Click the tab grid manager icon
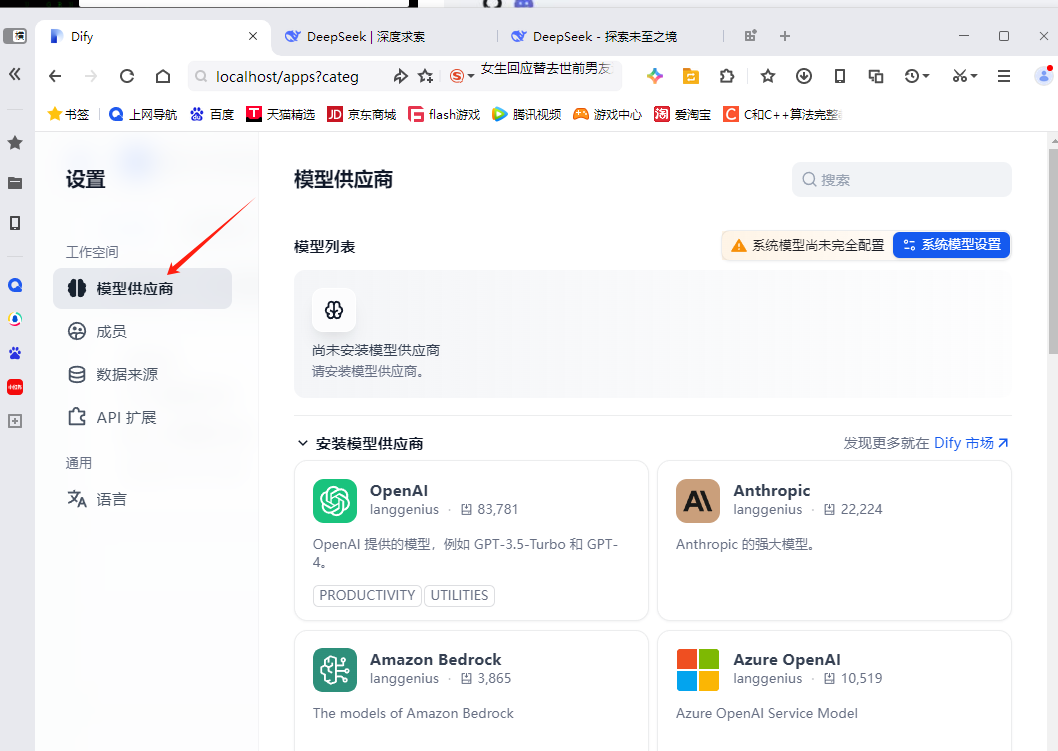 (750, 36)
